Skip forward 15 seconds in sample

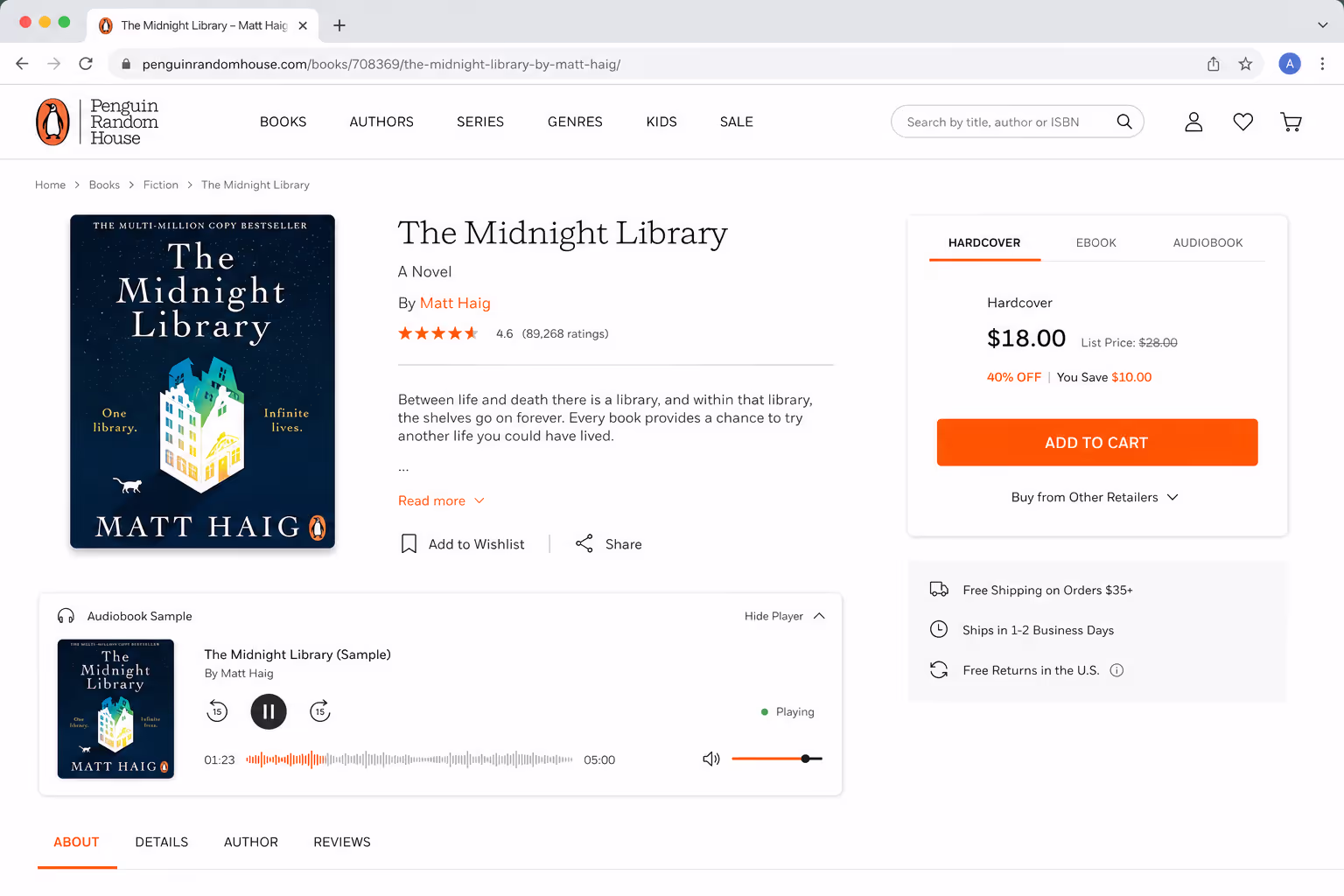[320, 711]
